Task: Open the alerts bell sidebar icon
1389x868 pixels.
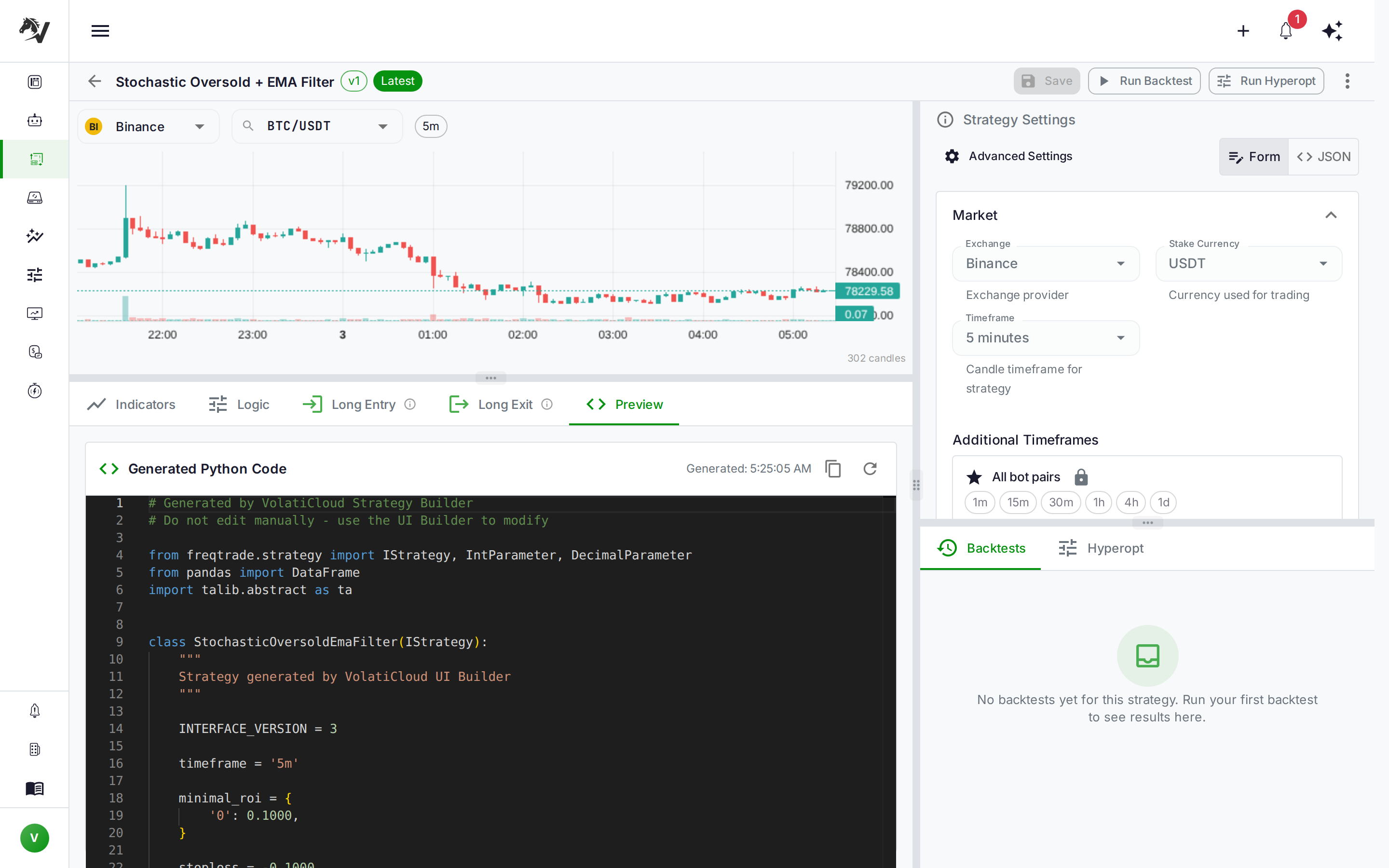Action: coord(34,711)
